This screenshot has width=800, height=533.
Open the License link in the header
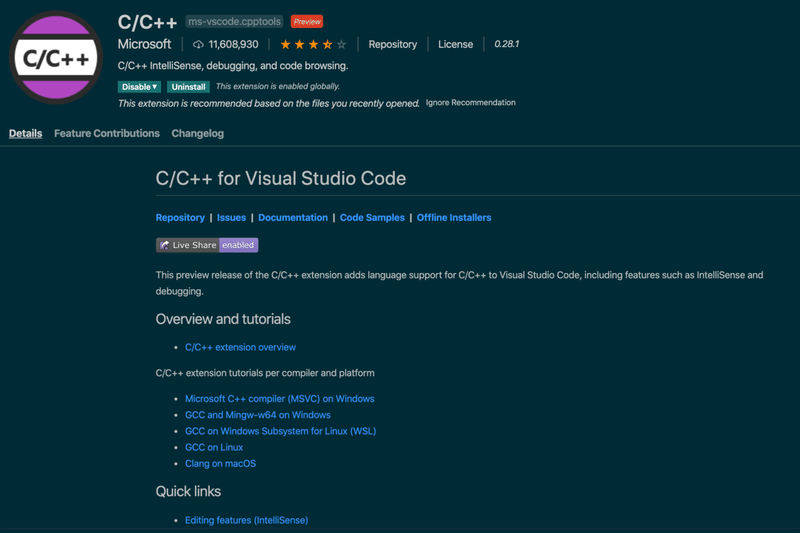coord(455,44)
